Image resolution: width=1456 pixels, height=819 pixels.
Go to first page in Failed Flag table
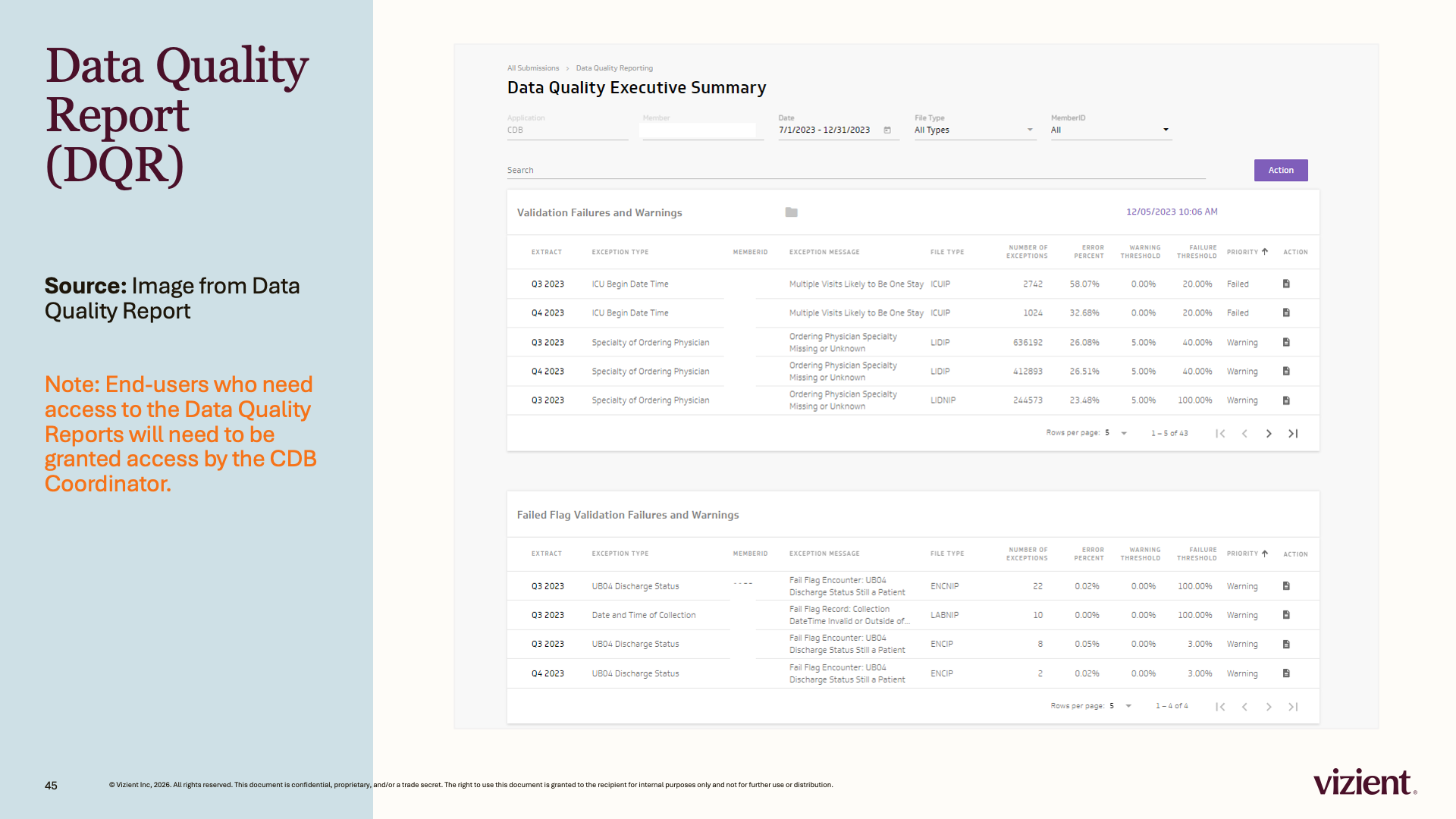click(1220, 707)
